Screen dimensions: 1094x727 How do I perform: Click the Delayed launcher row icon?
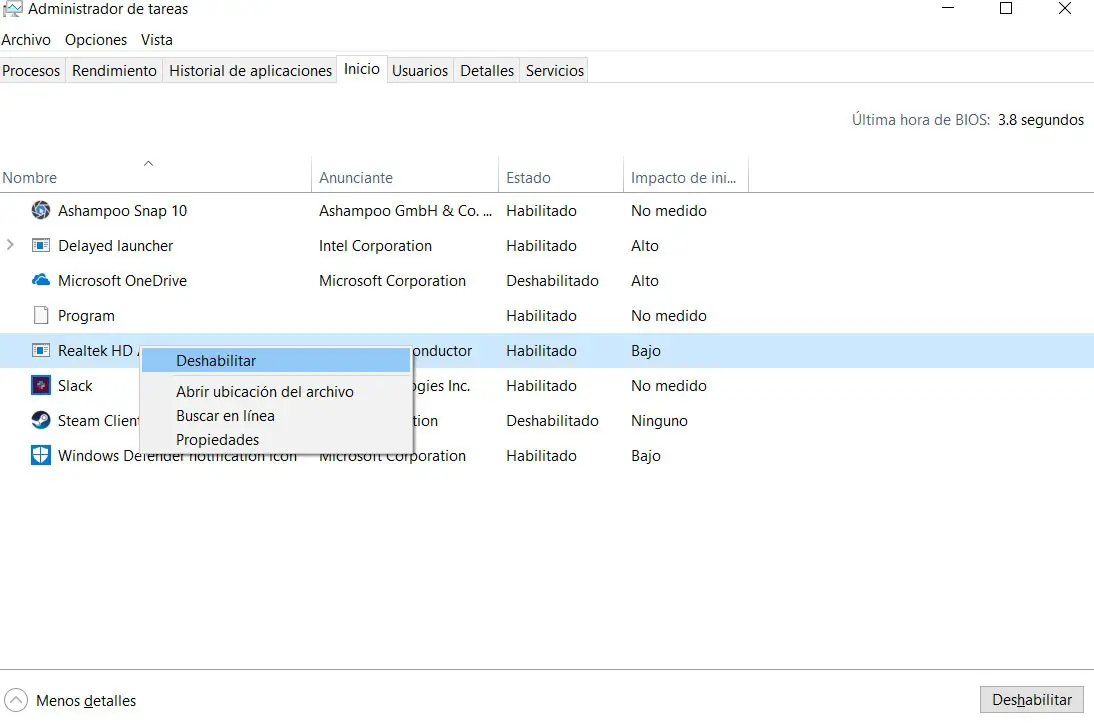[x=41, y=246]
